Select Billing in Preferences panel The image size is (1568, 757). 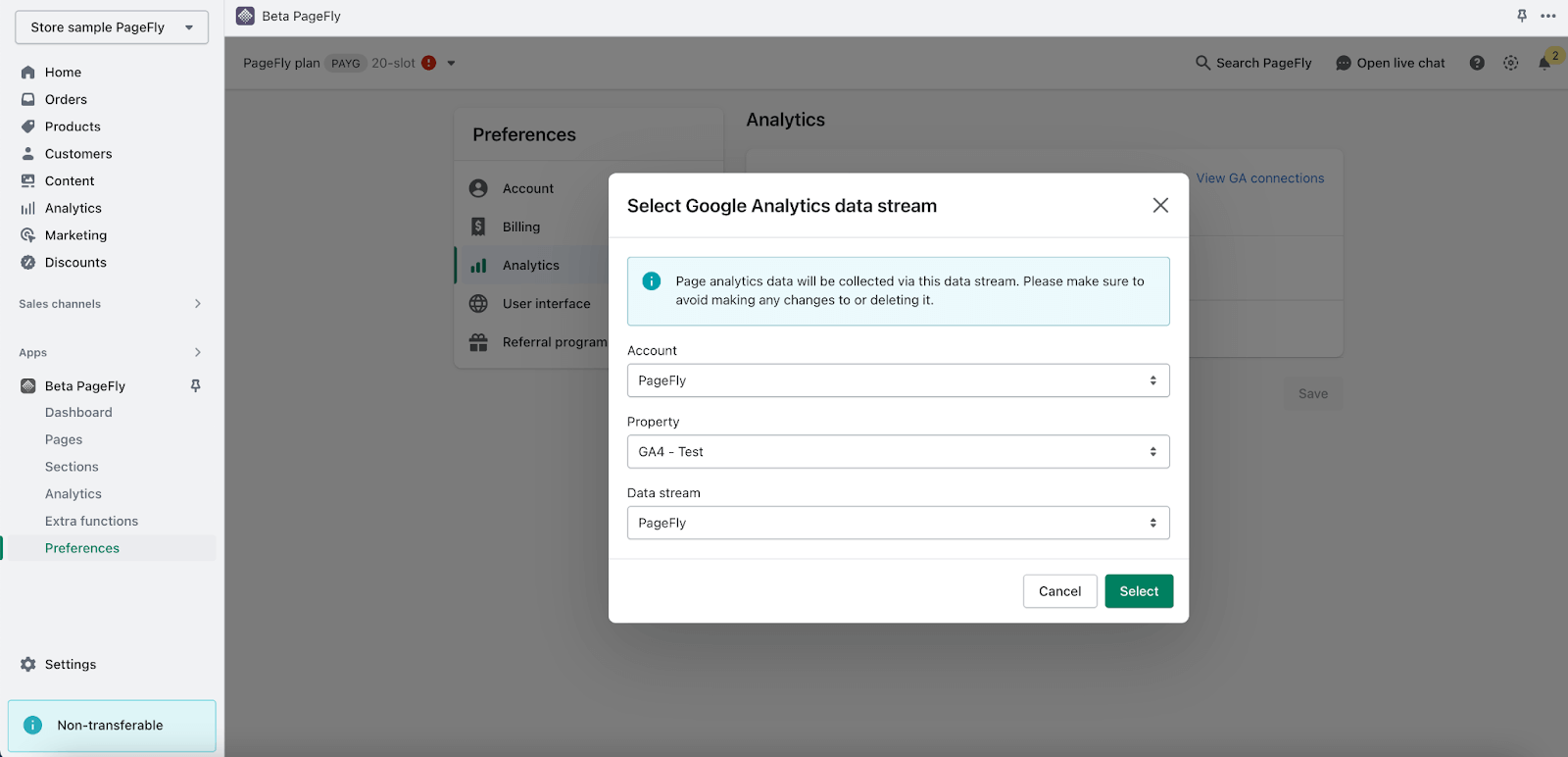coord(521,227)
